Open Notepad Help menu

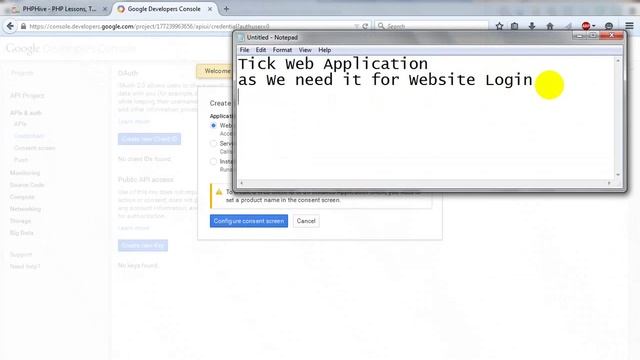click(324, 50)
